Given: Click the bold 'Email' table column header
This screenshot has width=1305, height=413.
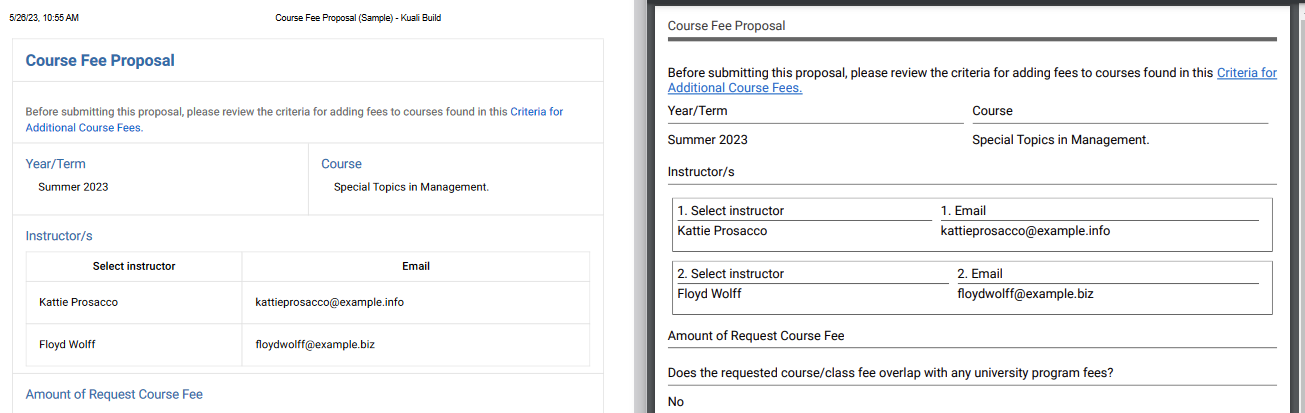Looking at the screenshot, I should click(416, 266).
